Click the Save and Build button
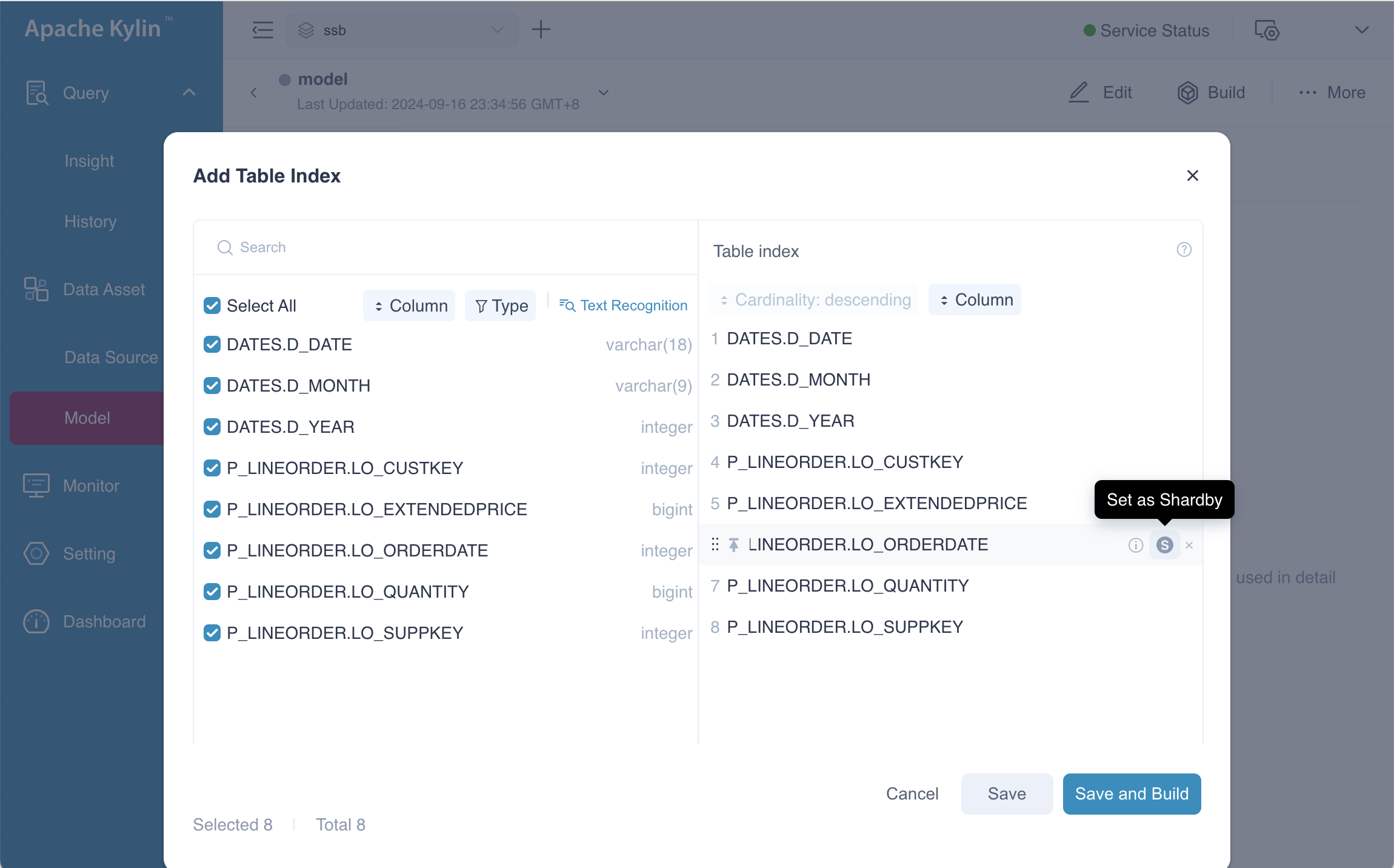Viewport: 1394px width, 868px height. pos(1130,794)
